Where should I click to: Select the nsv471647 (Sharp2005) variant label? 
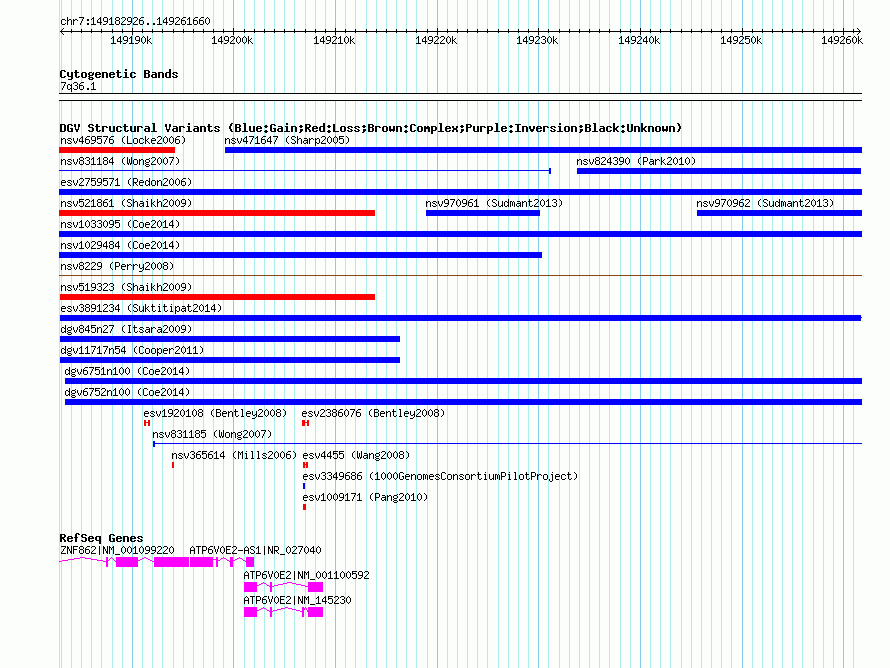[287, 140]
